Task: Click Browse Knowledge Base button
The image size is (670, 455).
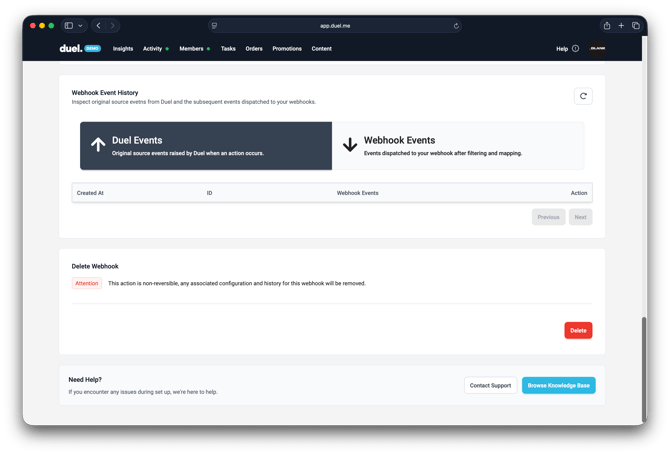Action: pos(558,385)
